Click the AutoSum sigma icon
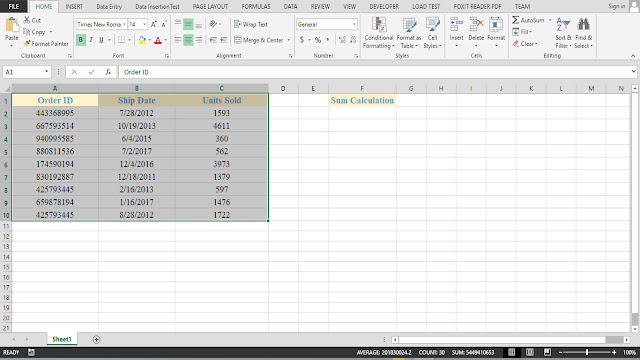This screenshot has height=360, width=640. click(516, 20)
